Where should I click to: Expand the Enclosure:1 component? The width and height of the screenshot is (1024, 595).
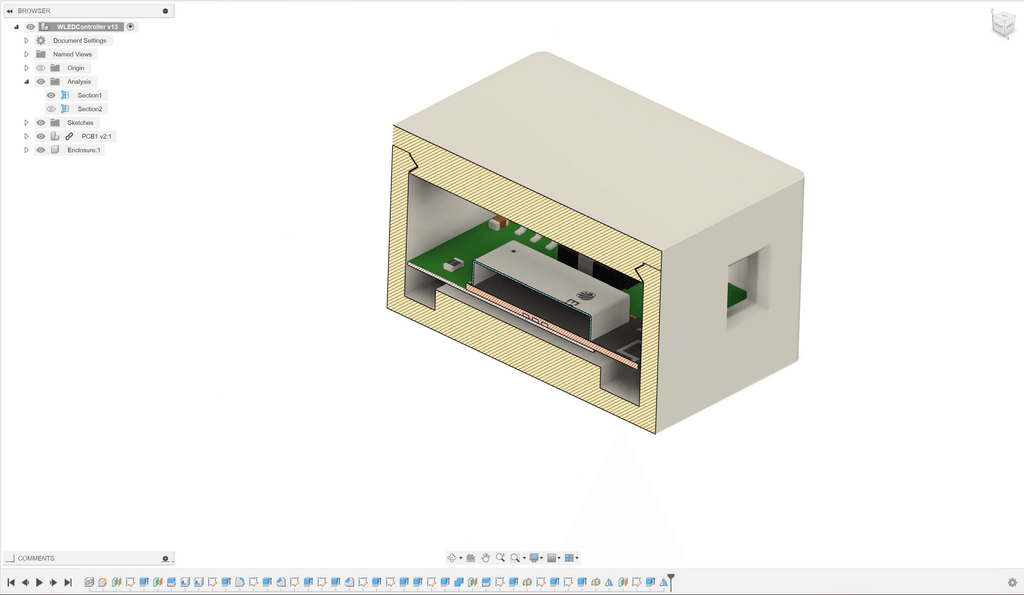(x=27, y=150)
